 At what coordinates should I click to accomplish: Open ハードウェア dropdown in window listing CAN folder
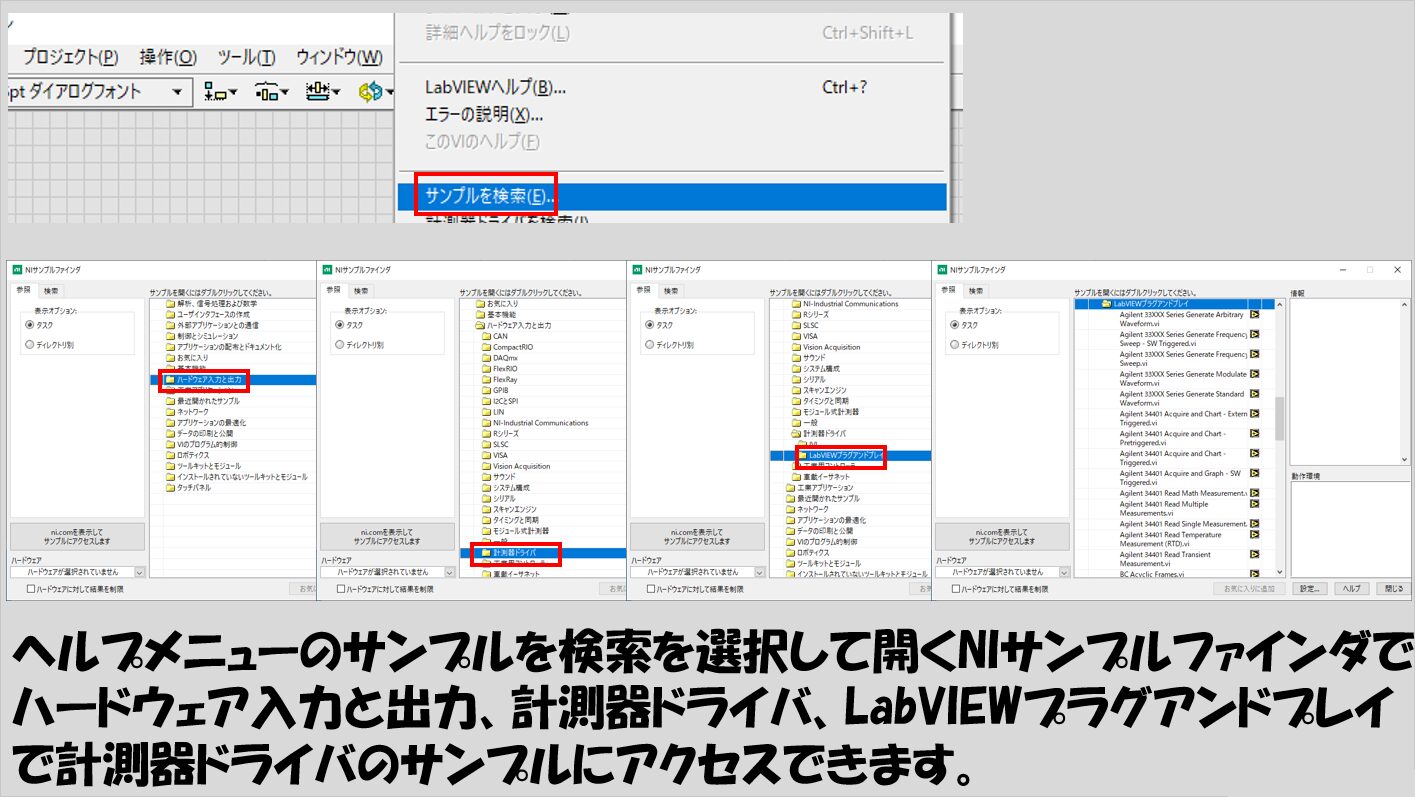[x=388, y=572]
